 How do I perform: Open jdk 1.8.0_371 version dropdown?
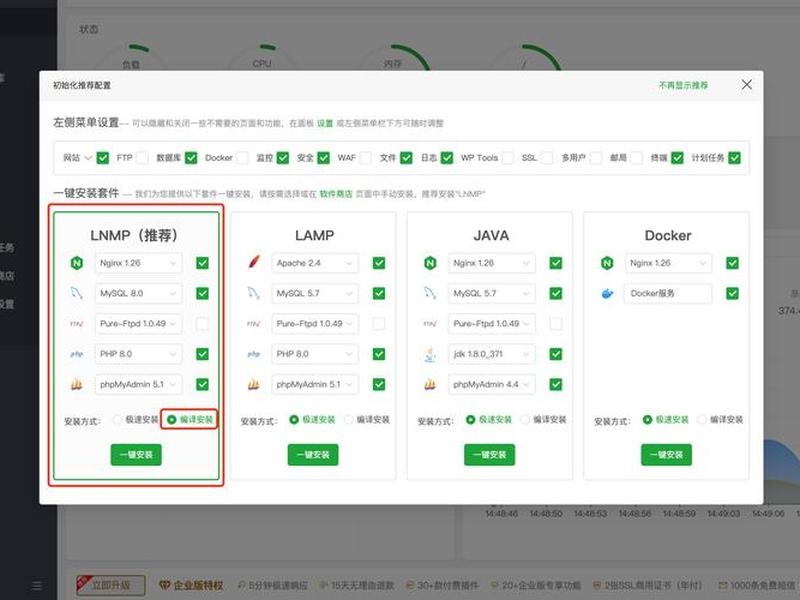(492, 354)
